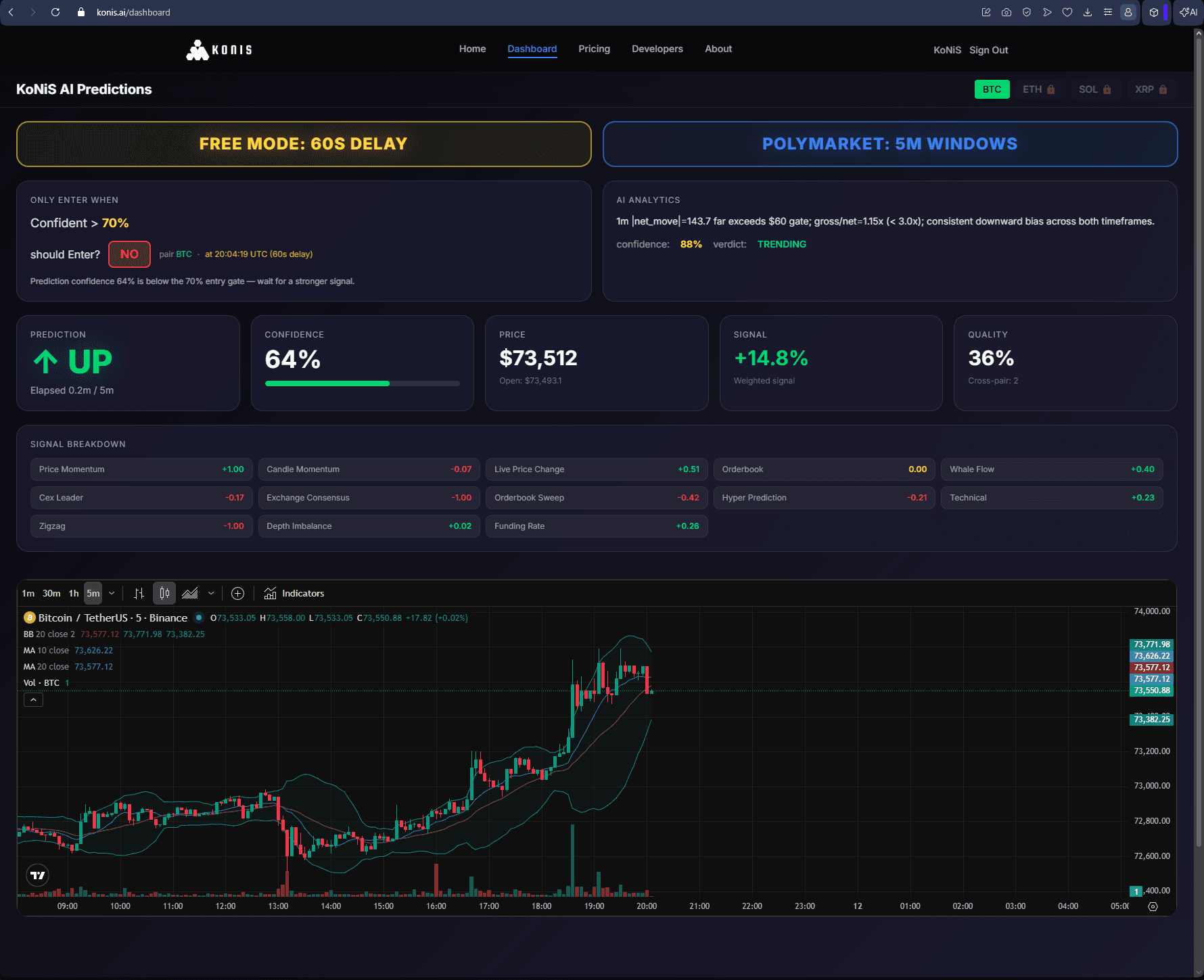Click the Hyper Prediction signal row

point(825,498)
